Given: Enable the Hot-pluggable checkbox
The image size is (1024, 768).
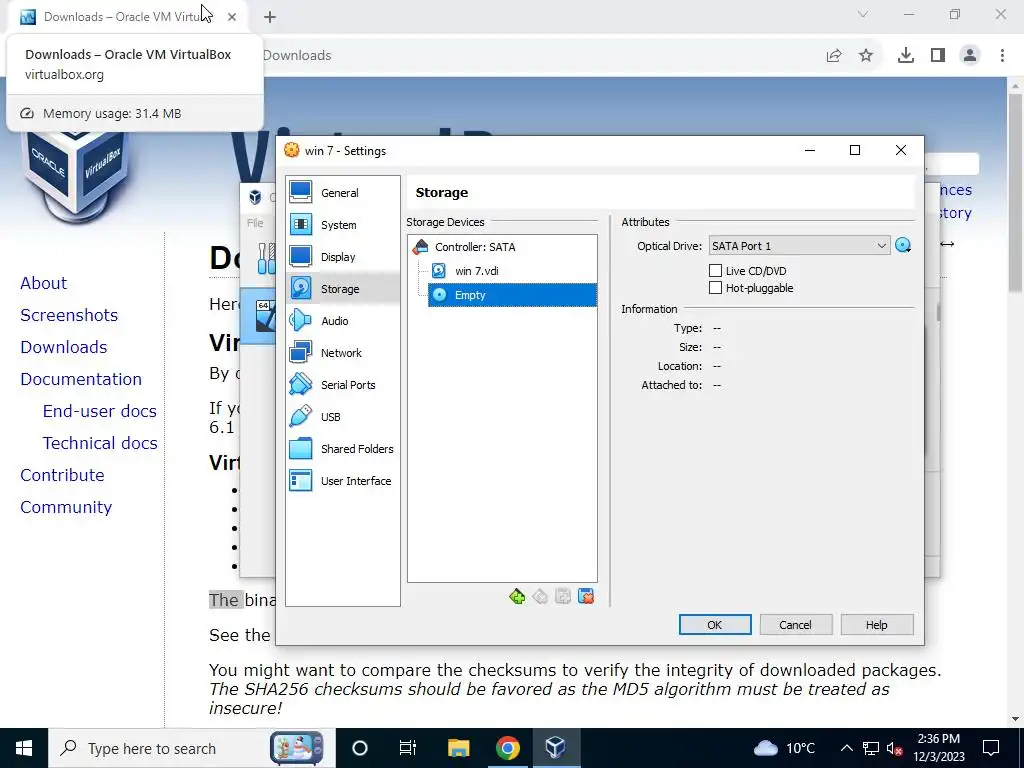Looking at the screenshot, I should click(x=715, y=287).
